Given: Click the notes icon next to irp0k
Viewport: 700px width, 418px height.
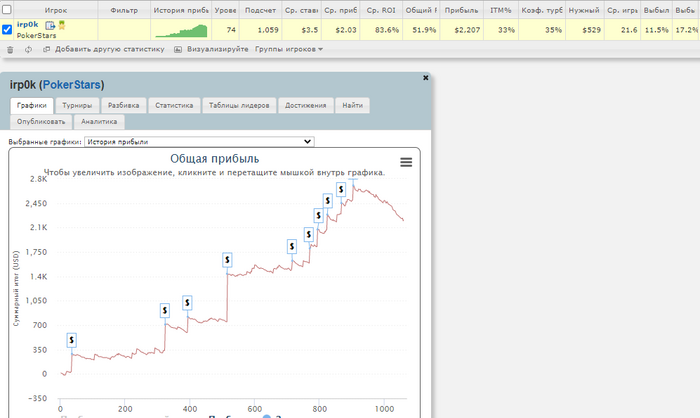Looking at the screenshot, I should (50, 25).
